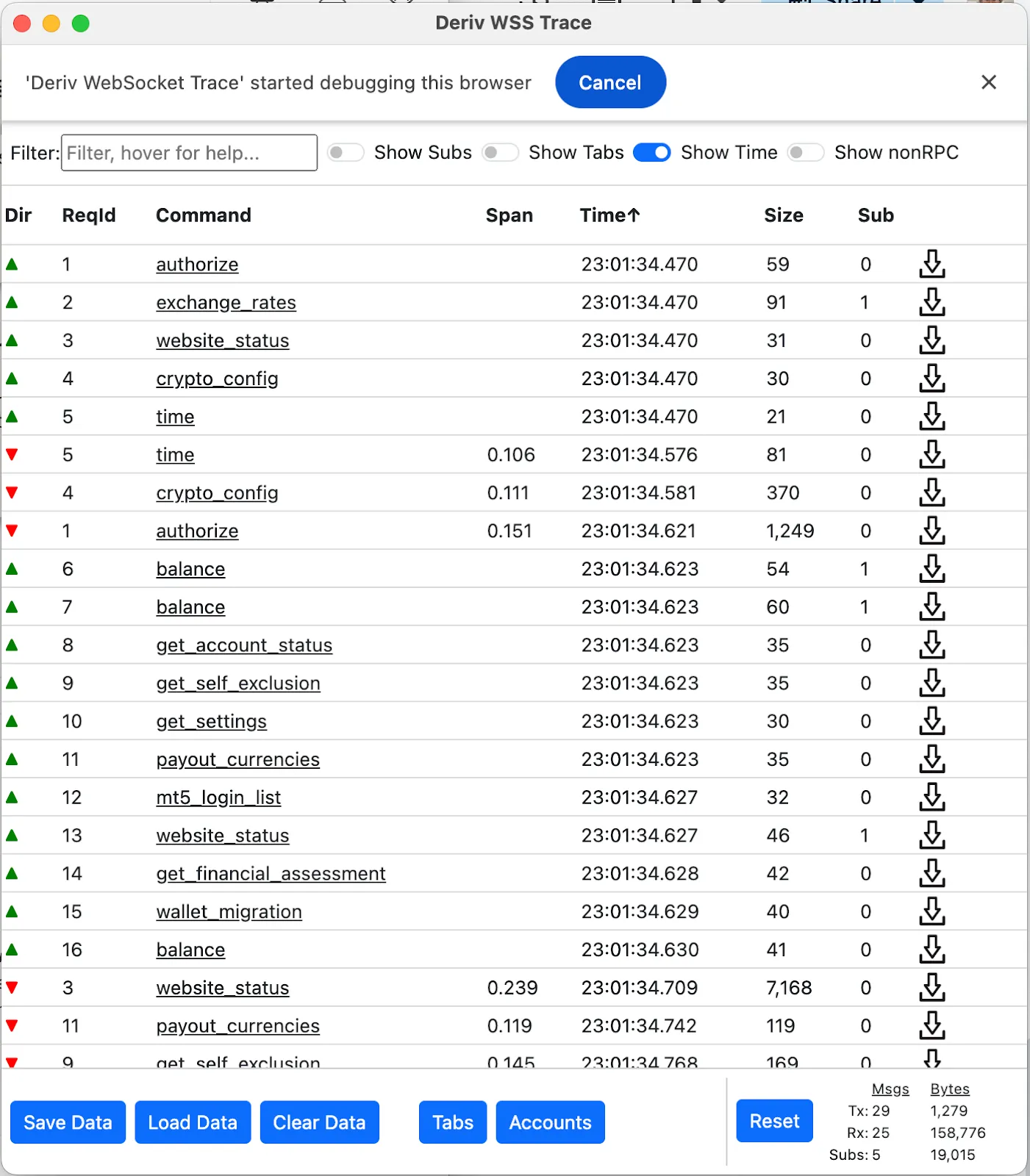
Task: Download get_account_status row data
Action: pyautogui.click(x=932, y=645)
